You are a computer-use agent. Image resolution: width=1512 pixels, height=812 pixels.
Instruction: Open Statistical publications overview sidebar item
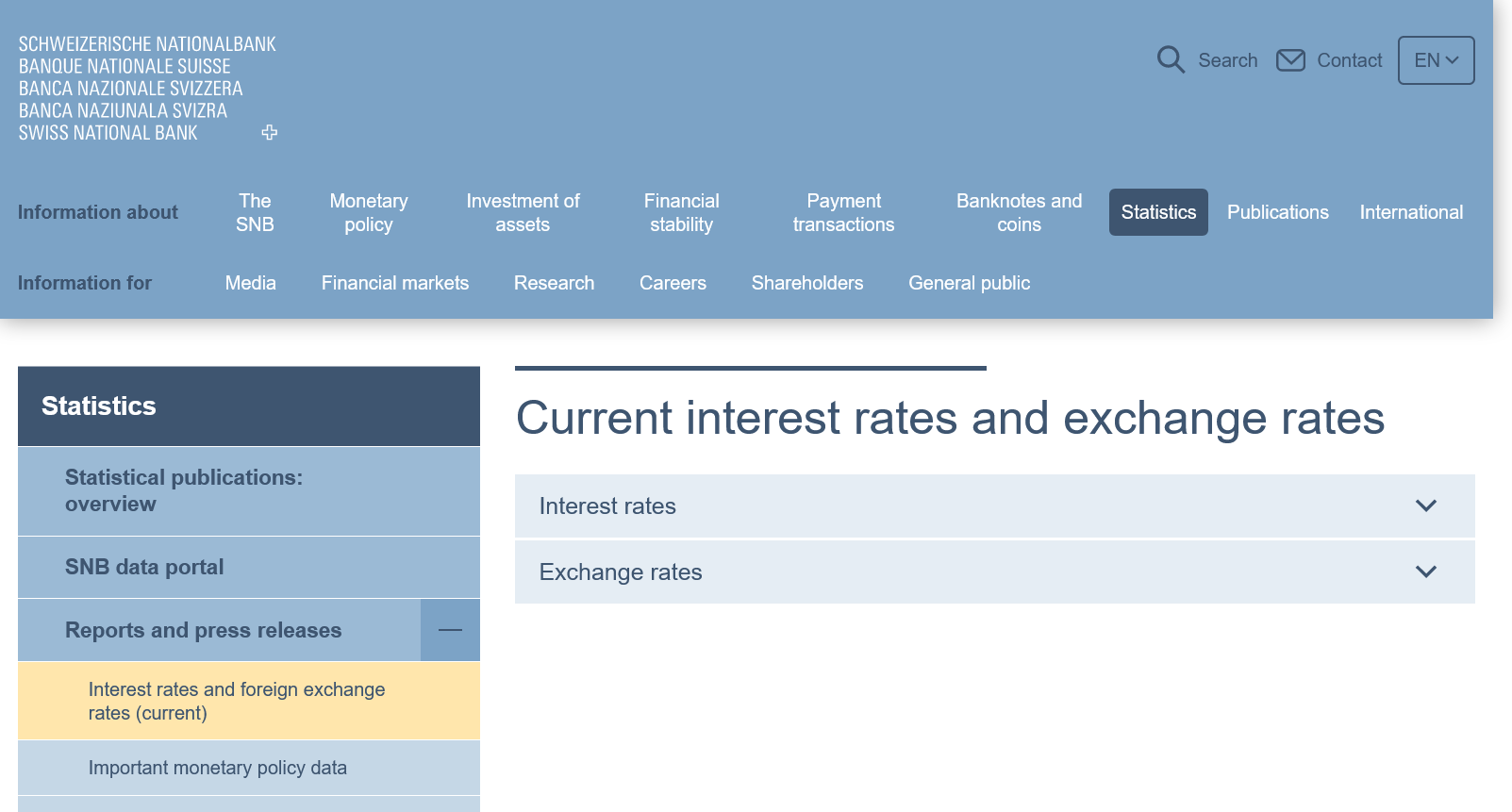pos(184,490)
